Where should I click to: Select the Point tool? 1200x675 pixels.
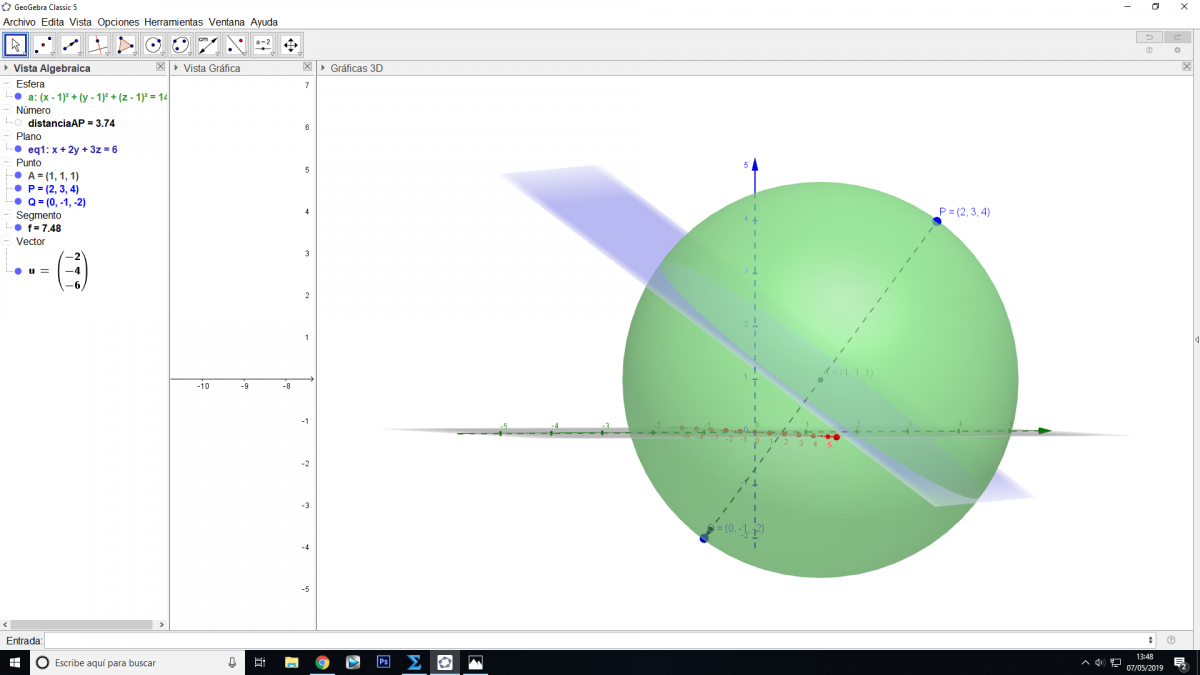(x=43, y=45)
